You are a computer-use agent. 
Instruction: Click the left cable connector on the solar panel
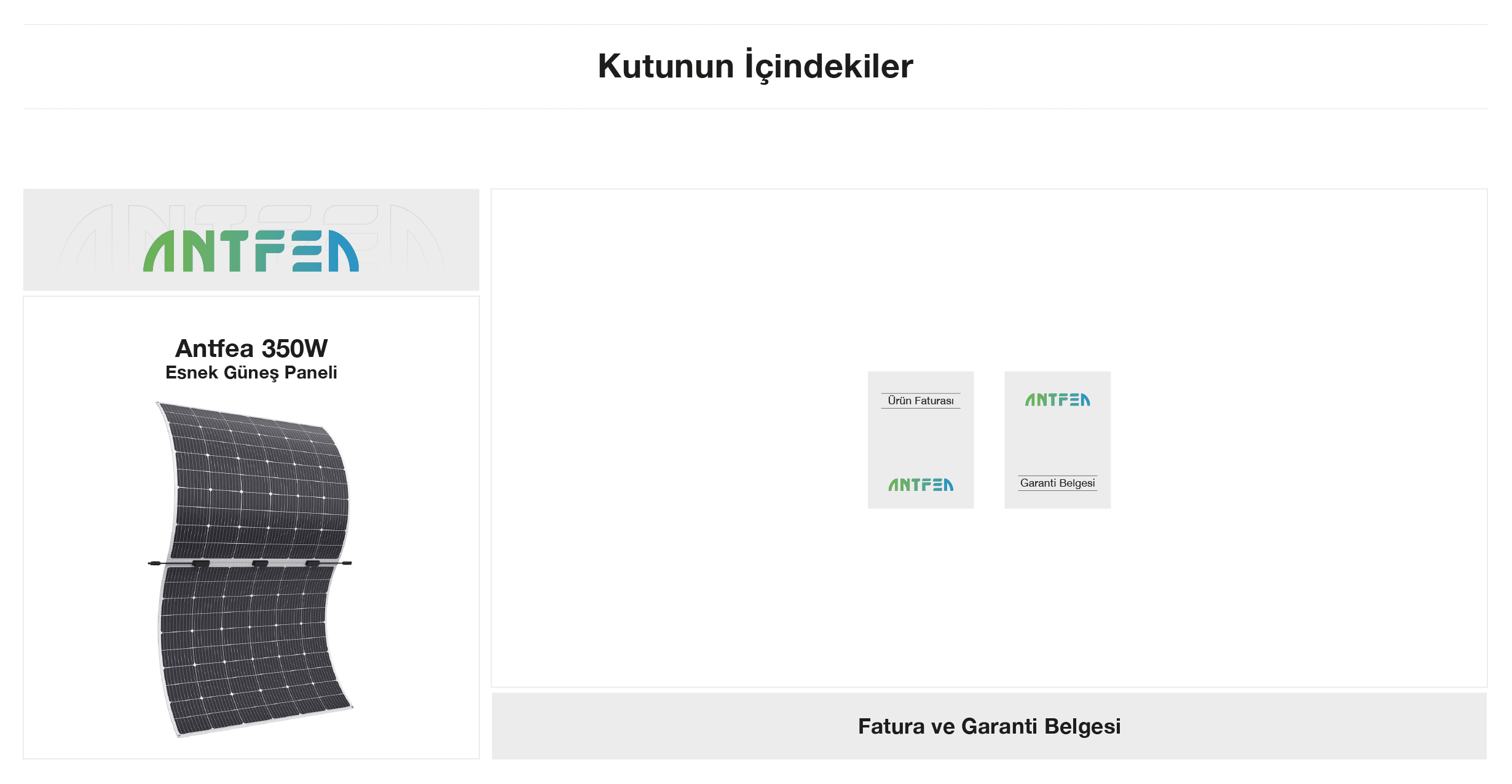pyautogui.click(x=155, y=563)
